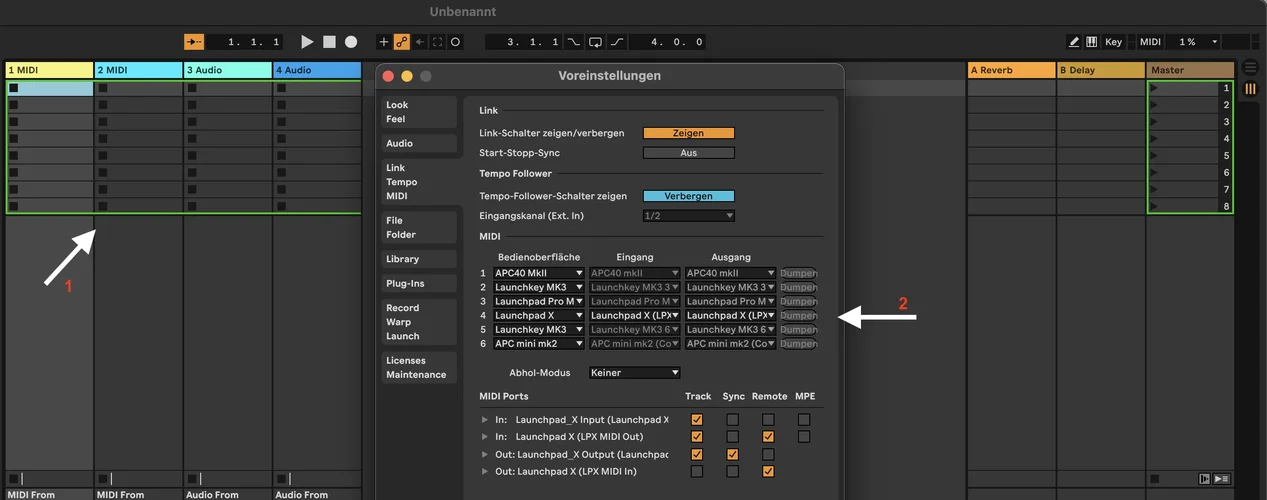
Task: Open the APC40 MkII Bedienoberfläche dropdown
Action: point(539,273)
